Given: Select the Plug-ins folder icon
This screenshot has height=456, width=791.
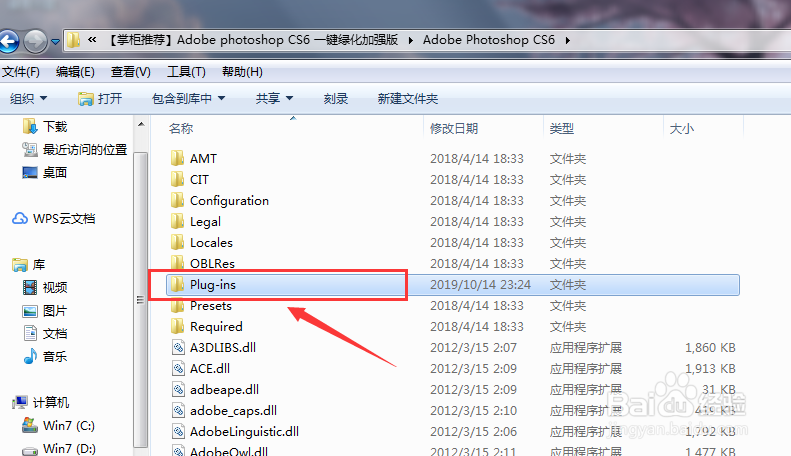Looking at the screenshot, I should [177, 284].
